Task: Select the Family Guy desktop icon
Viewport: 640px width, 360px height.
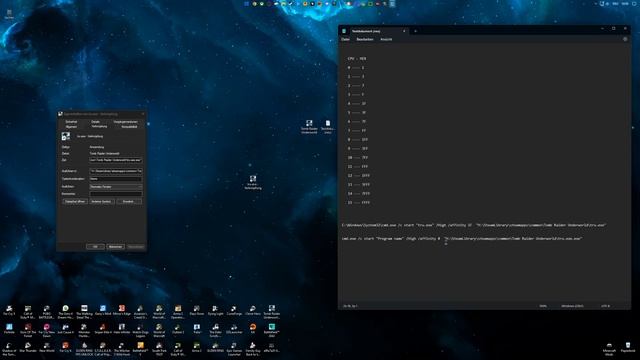Action: click(x=253, y=349)
